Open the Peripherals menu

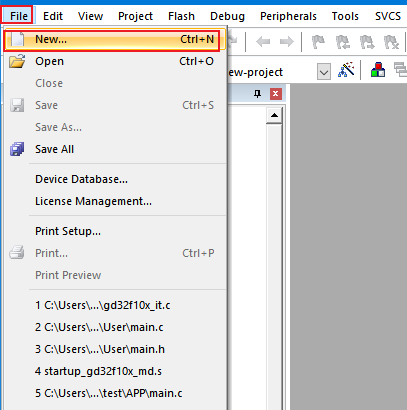288,16
